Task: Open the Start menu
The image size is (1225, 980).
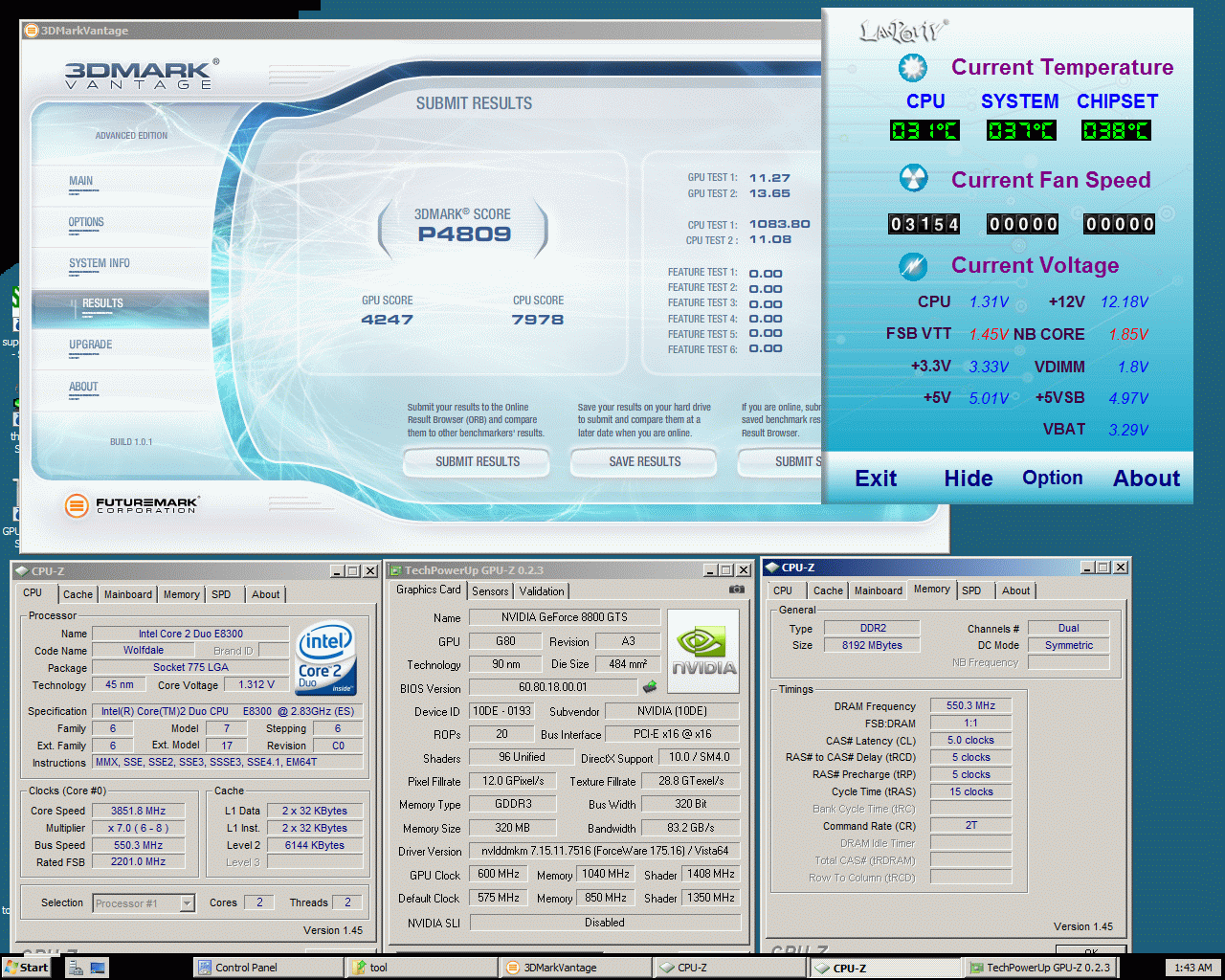Action: (26, 968)
